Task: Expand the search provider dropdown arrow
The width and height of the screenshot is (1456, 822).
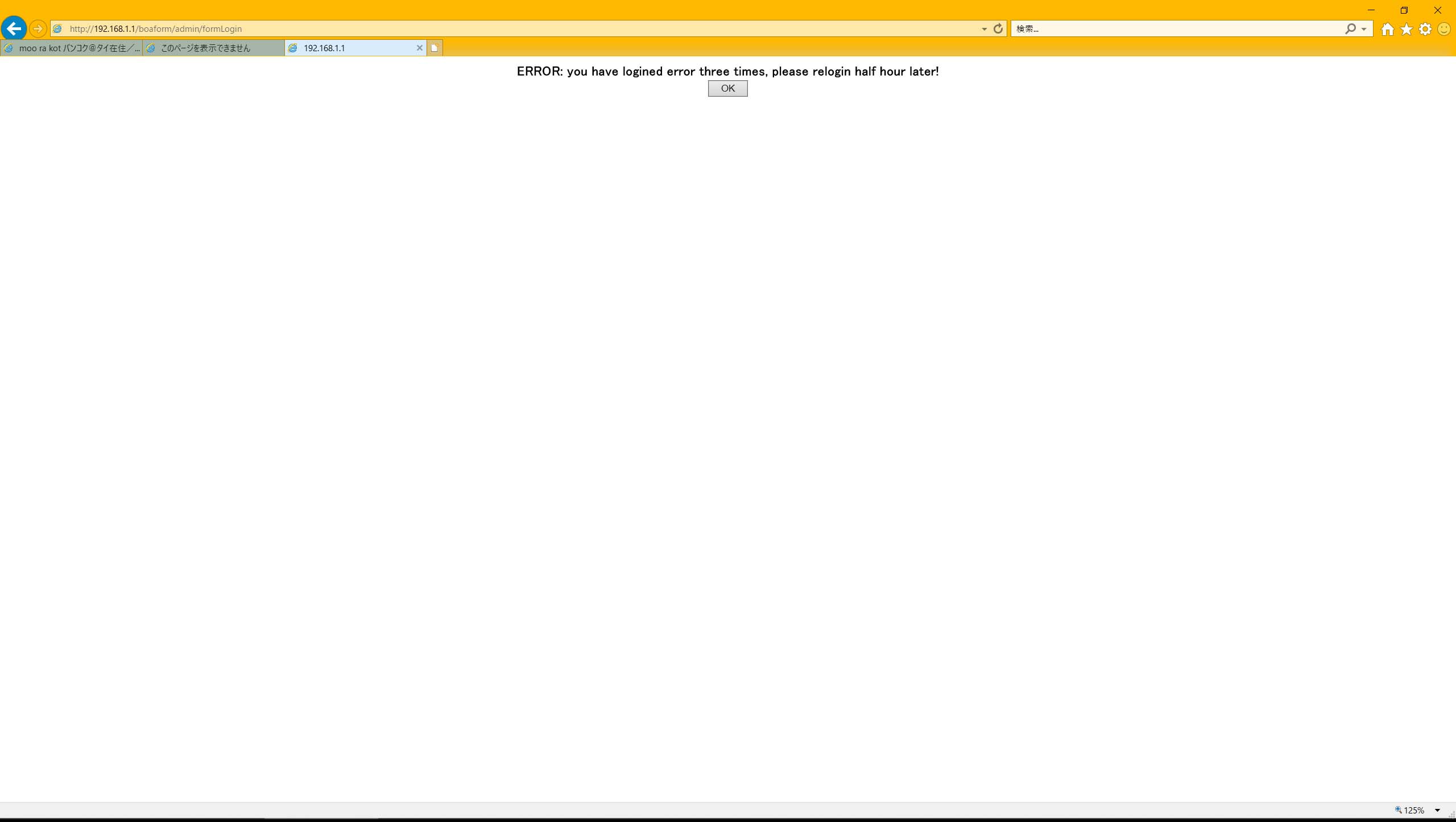Action: (x=1364, y=29)
